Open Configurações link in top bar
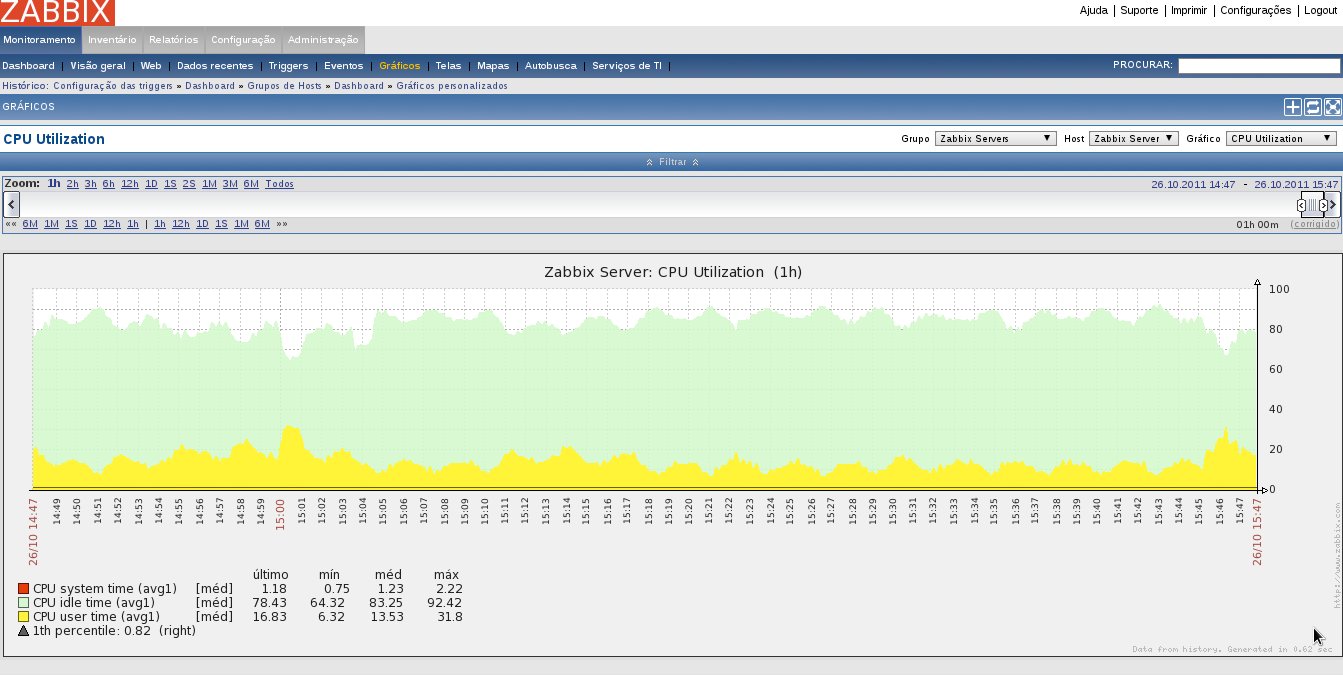The height and width of the screenshot is (675, 1343). tap(1256, 10)
